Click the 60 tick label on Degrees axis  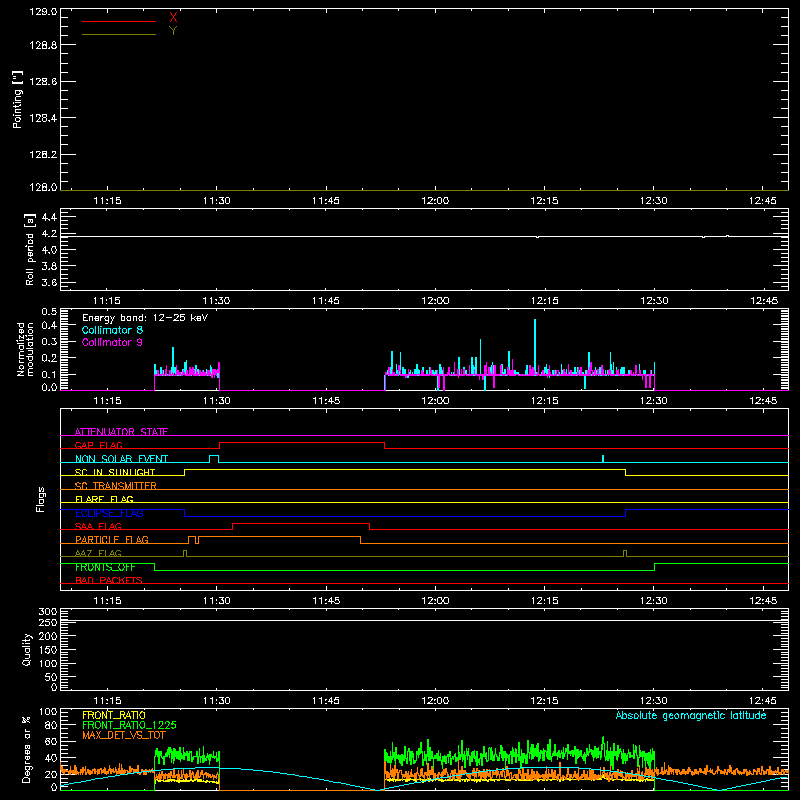[x=51, y=741]
